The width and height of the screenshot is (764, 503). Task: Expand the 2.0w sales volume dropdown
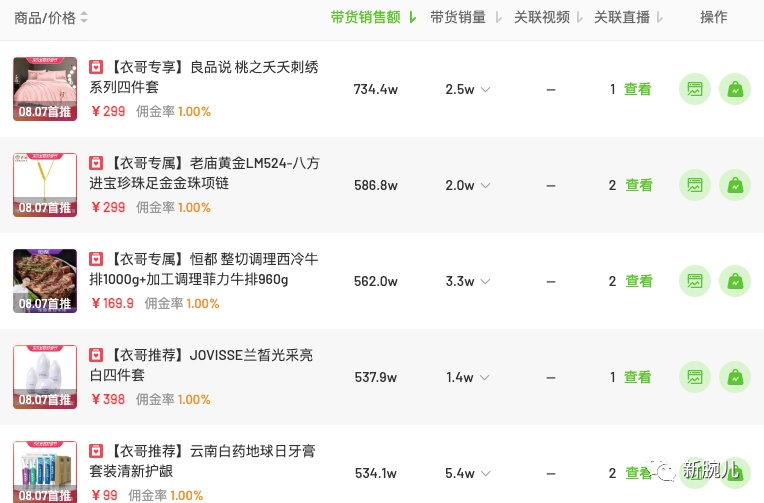[x=485, y=185]
